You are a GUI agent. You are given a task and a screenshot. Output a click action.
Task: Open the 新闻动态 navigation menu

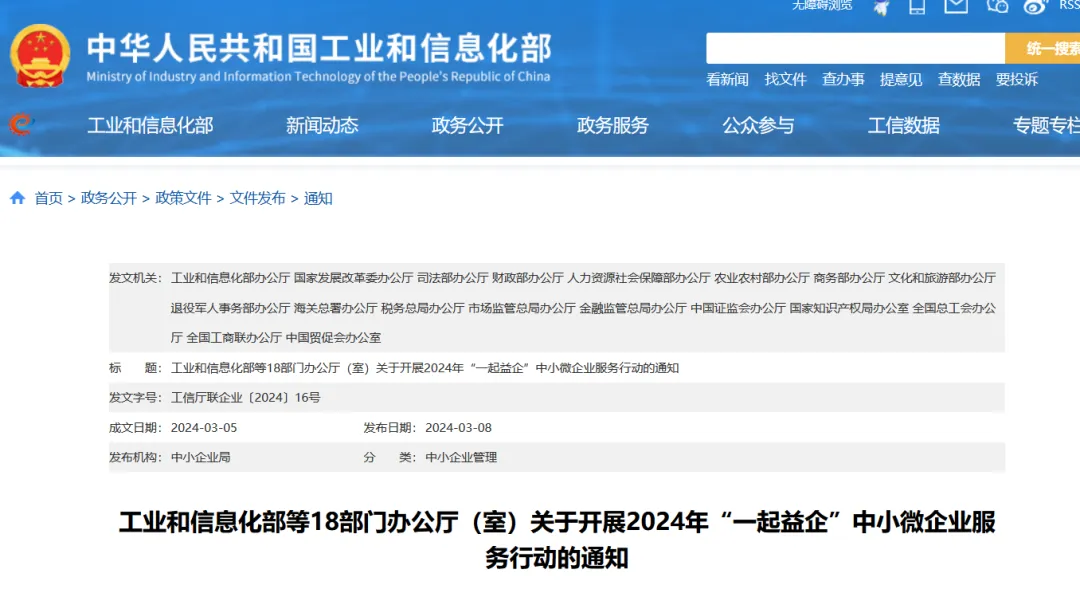tap(322, 125)
